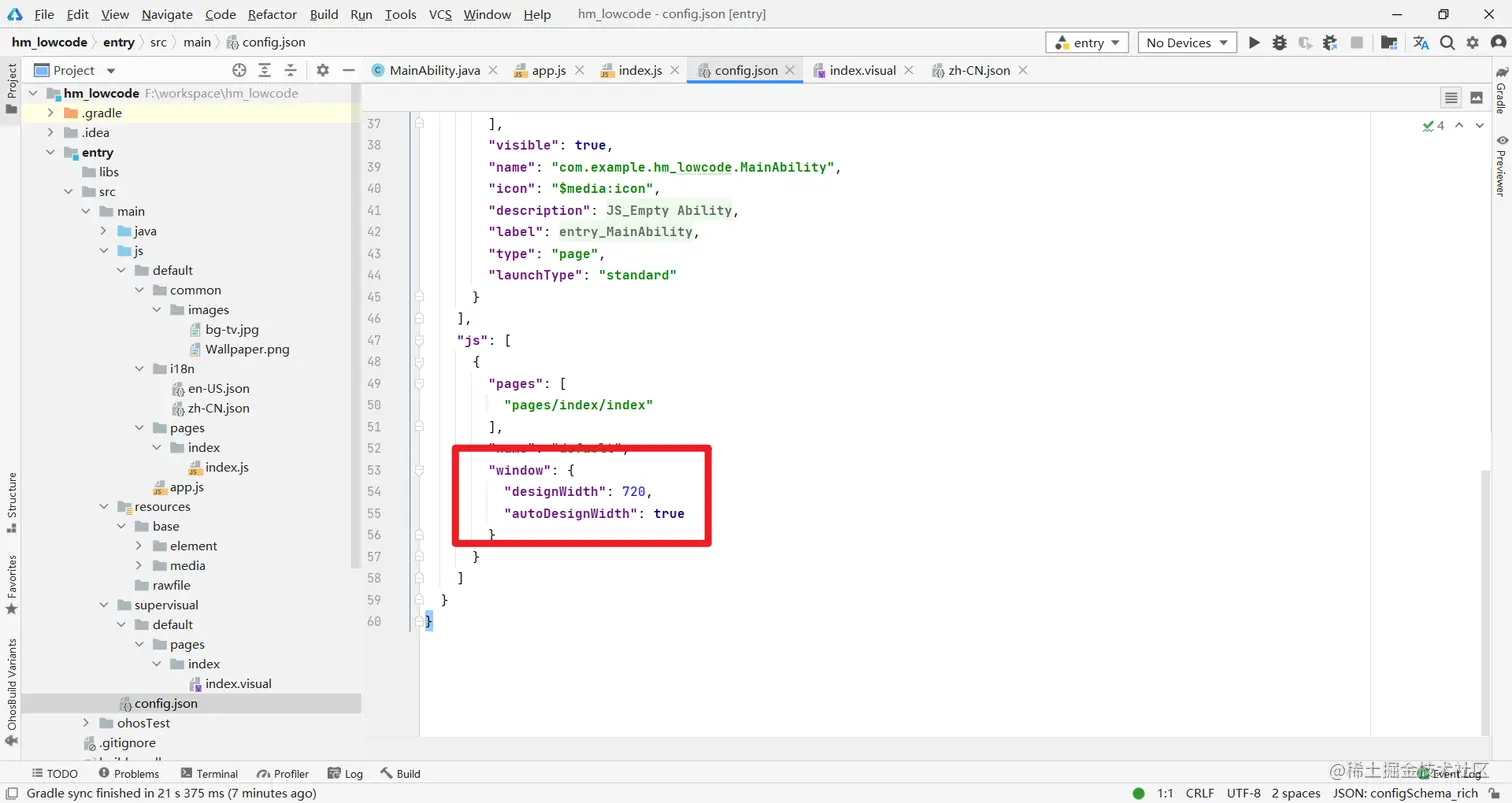Screen dimensions: 1512x803
Task: Open the Previewer side panel
Action: 1501,165
